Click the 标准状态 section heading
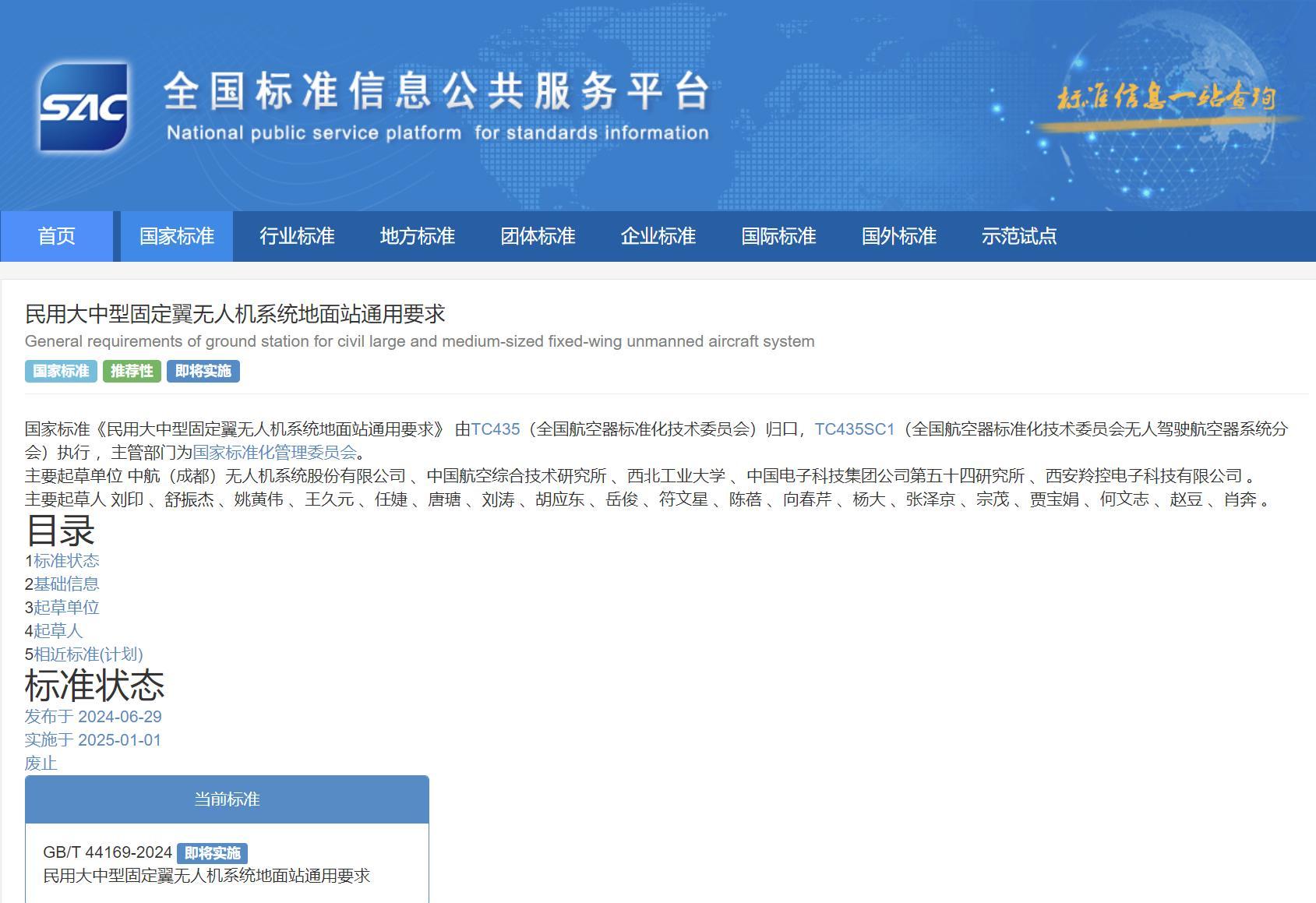This screenshot has height=903, width=1316. (94, 686)
